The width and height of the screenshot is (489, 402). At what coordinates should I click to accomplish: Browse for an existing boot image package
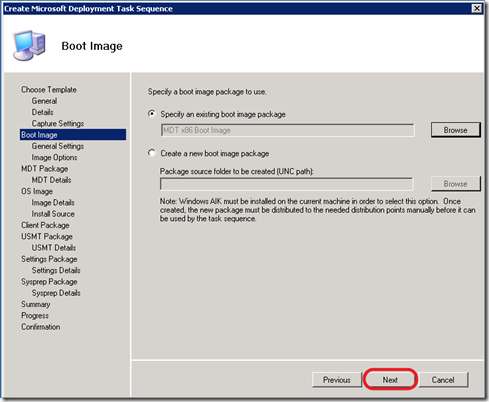tap(455, 130)
